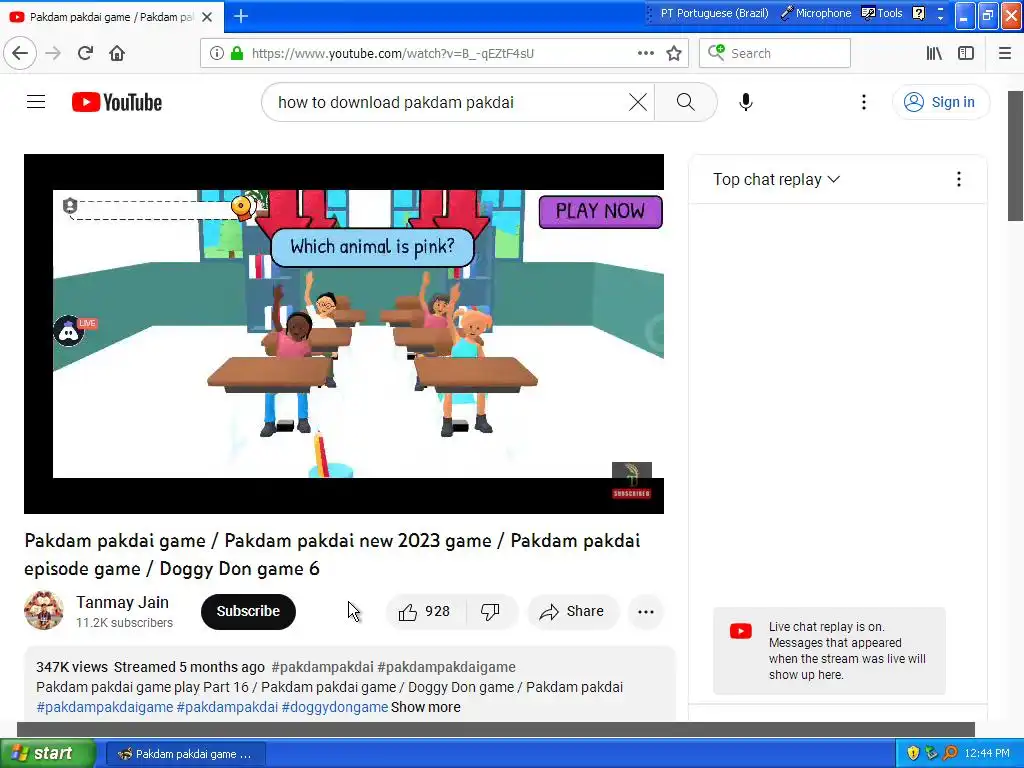Clear the YouTube search query
The width and height of the screenshot is (1024, 768).
point(637,102)
